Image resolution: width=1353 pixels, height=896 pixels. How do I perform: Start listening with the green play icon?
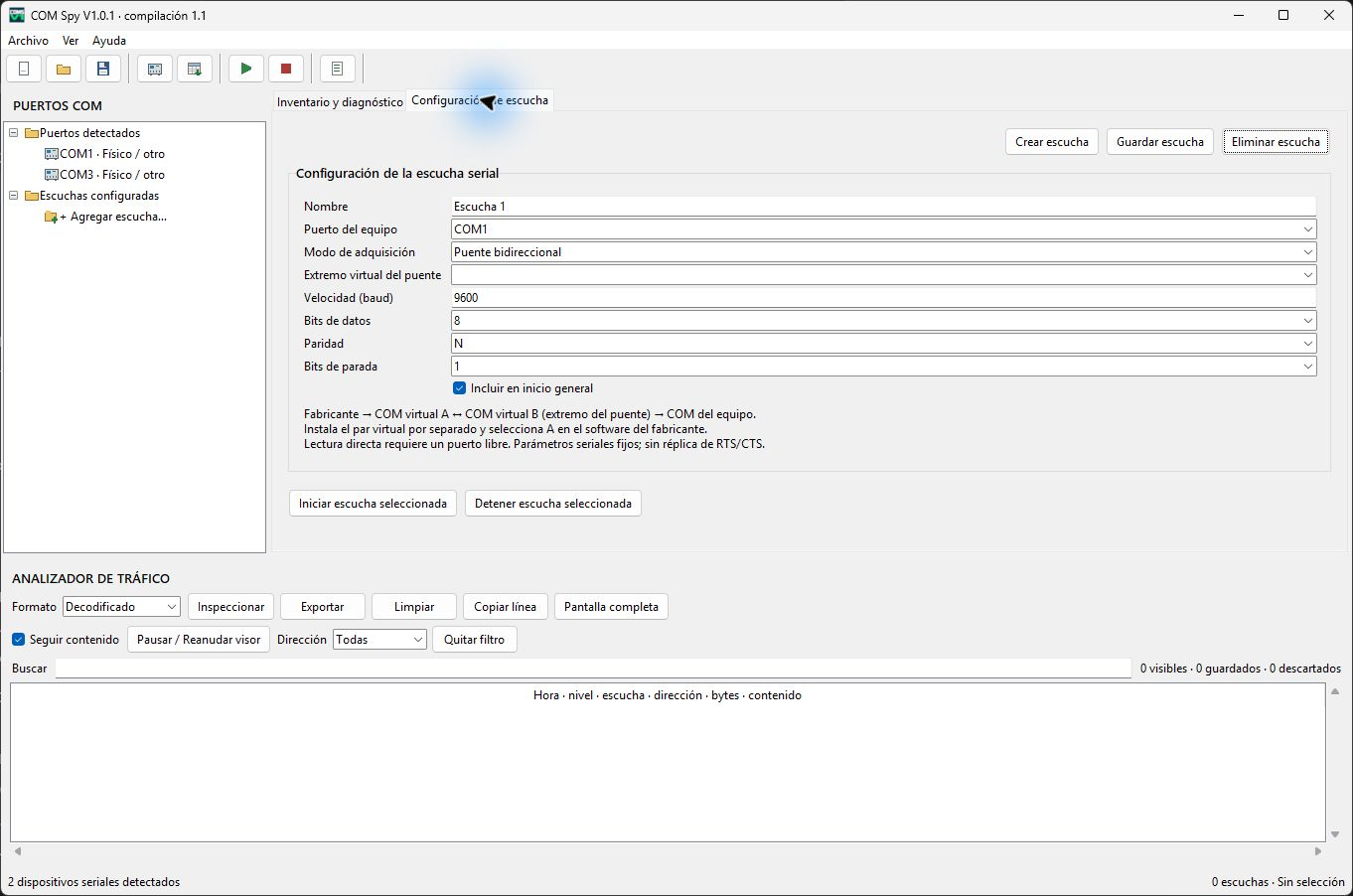246,69
